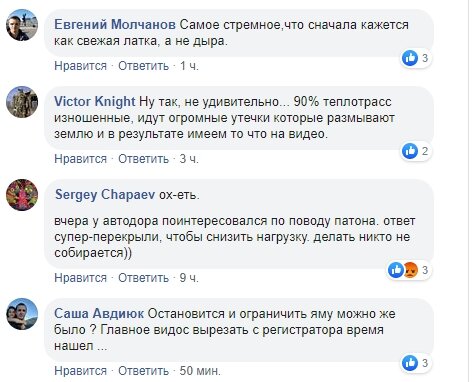Click the like reaction icon on Victor Knight's comment
The image size is (474, 382).
pos(410,151)
